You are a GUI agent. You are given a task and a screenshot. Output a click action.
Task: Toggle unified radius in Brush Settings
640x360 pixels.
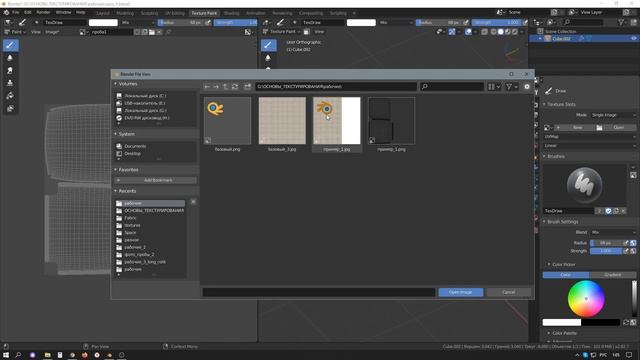click(x=633, y=243)
